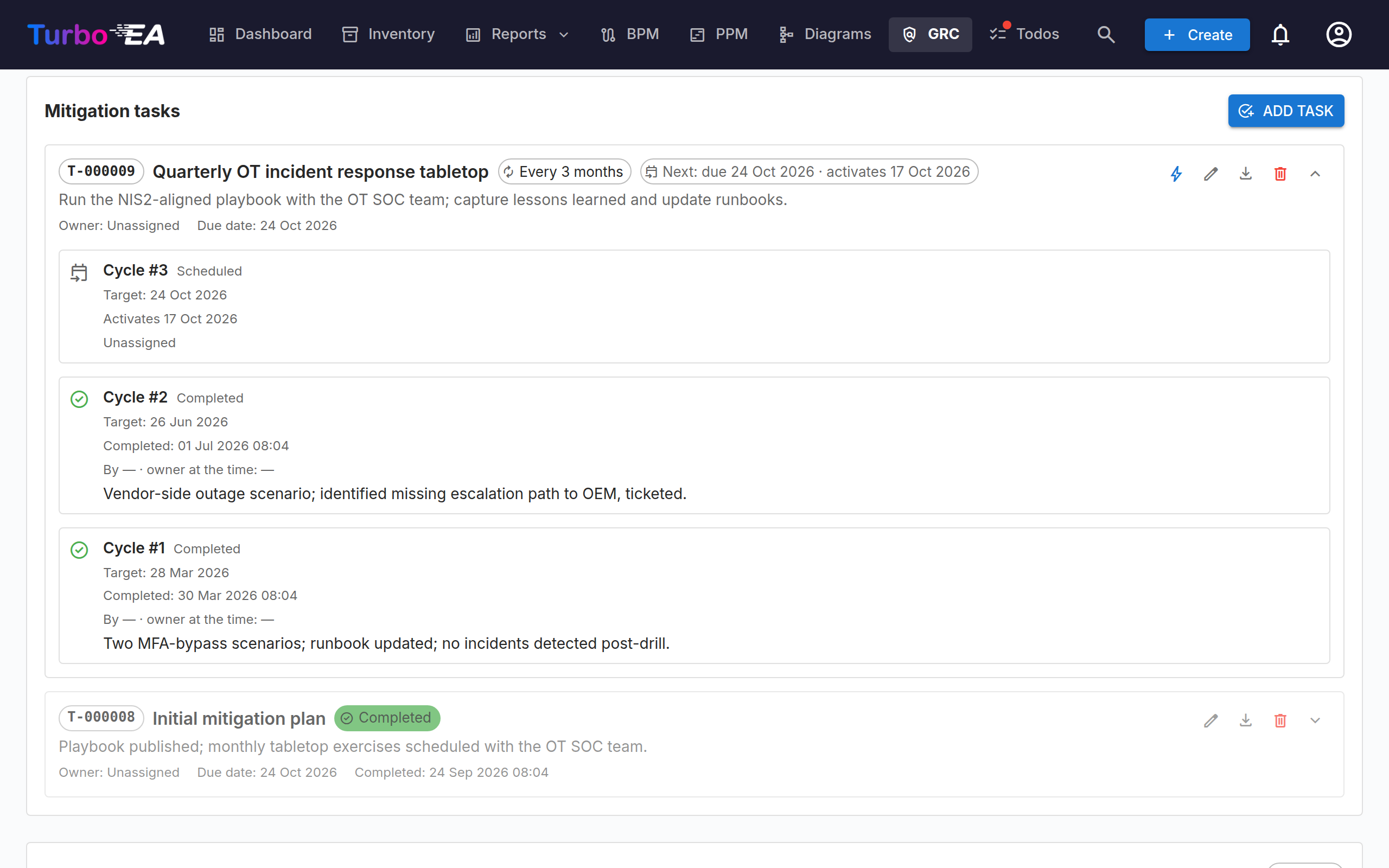Screen dimensions: 1389x868
Task: Open the notifications bell
Action: [1280, 34]
